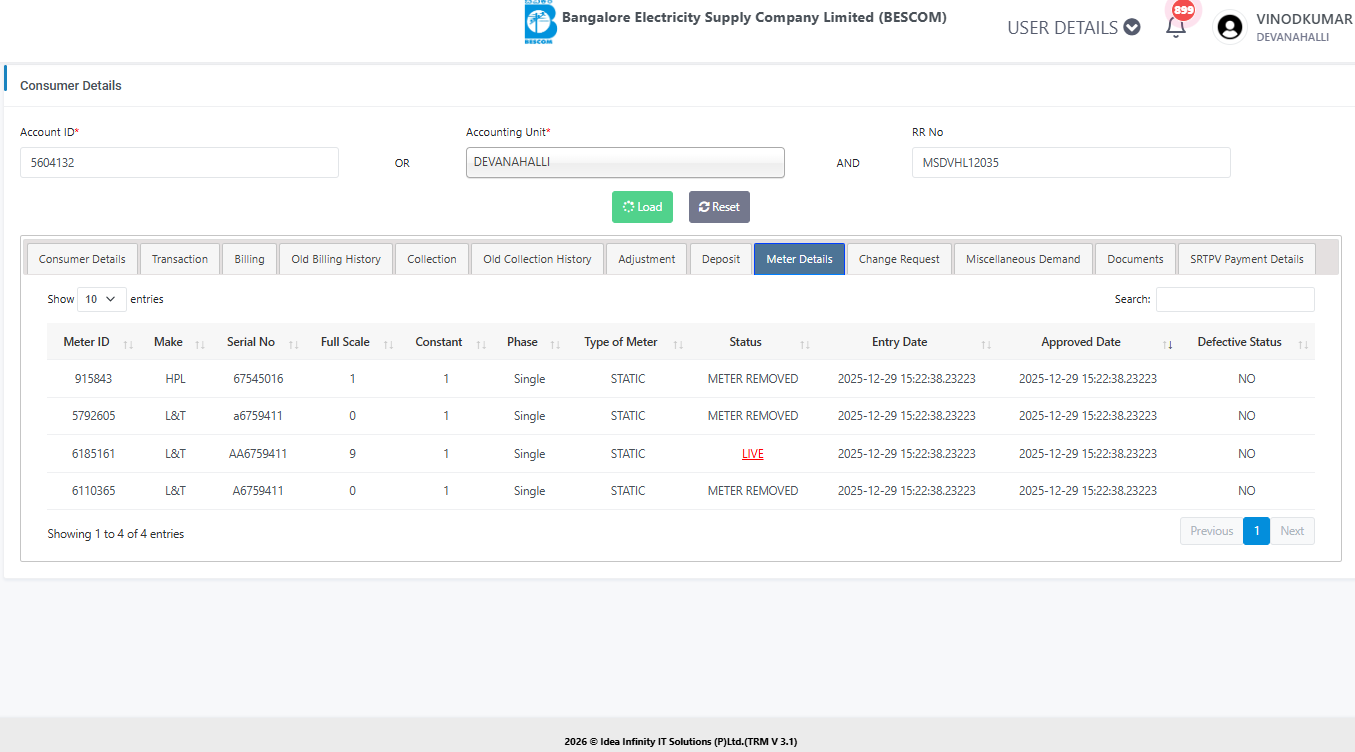Sort by Status column sort icon

[x=804, y=344]
